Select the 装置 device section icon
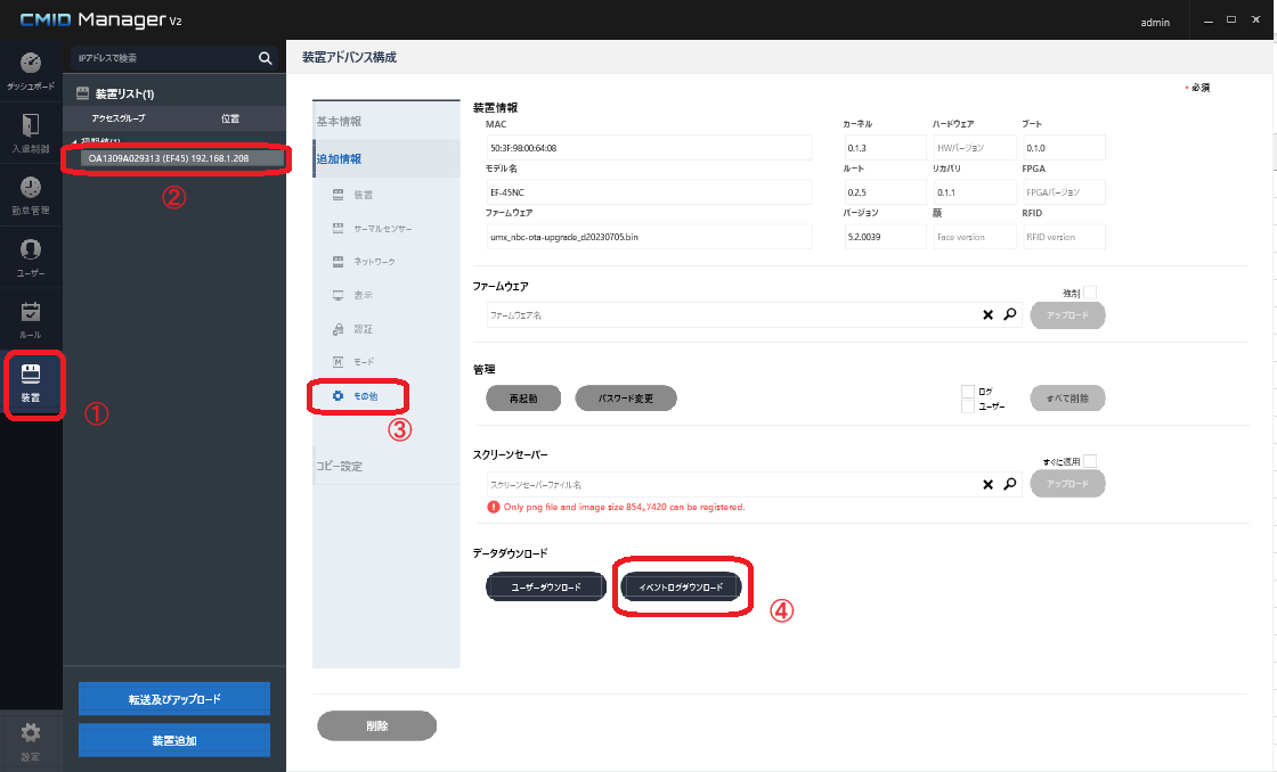The width and height of the screenshot is (1277, 772). 31,383
